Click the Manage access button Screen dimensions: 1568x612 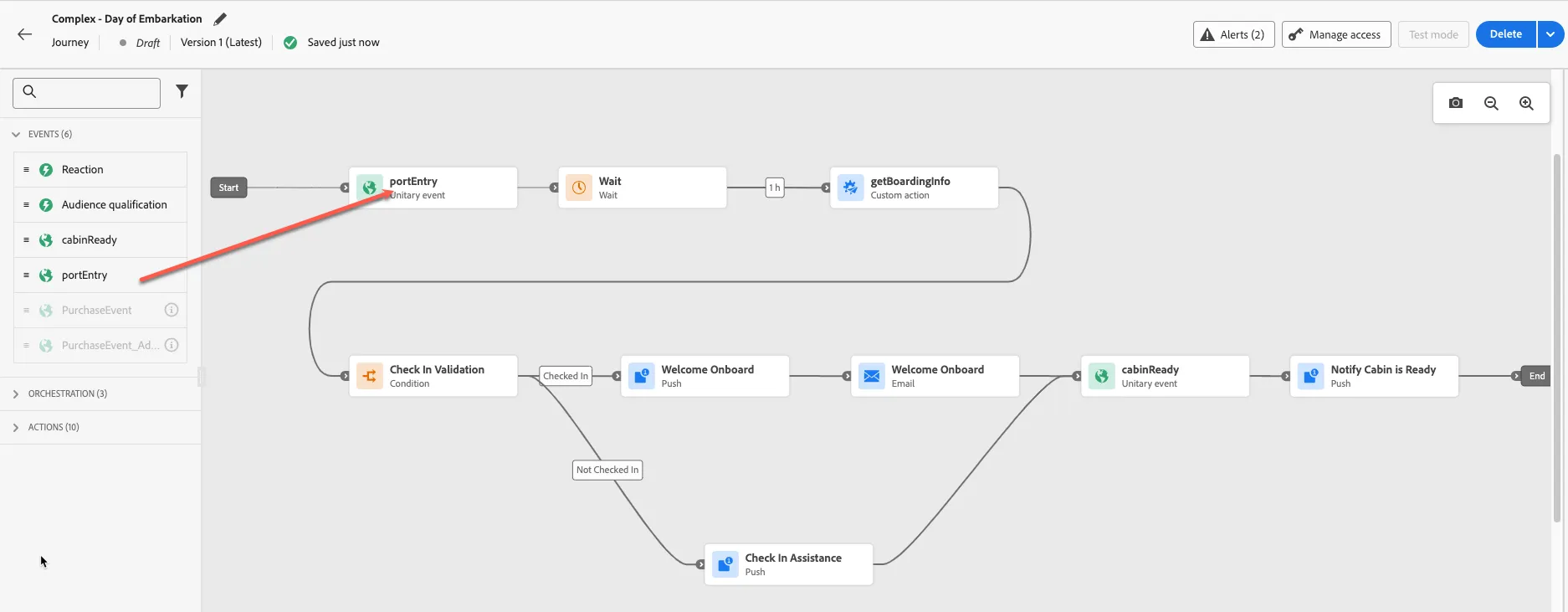click(x=1336, y=34)
